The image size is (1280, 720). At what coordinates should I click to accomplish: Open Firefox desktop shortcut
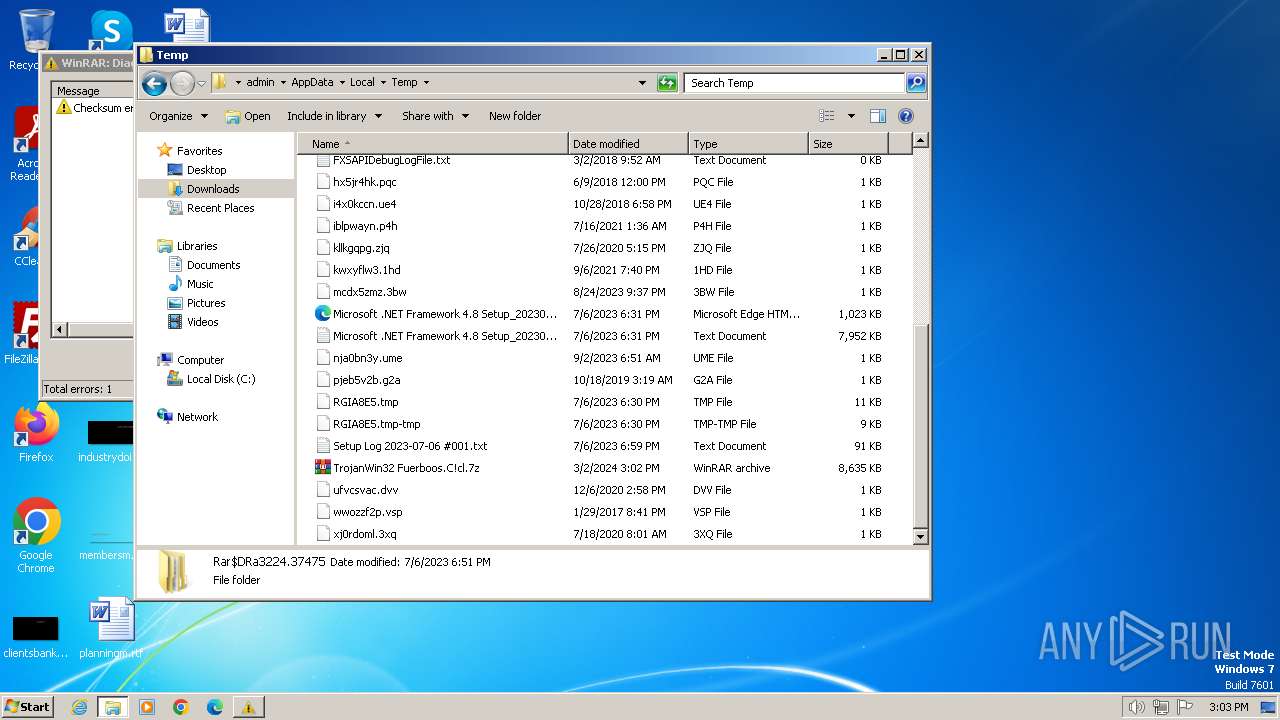point(36,434)
